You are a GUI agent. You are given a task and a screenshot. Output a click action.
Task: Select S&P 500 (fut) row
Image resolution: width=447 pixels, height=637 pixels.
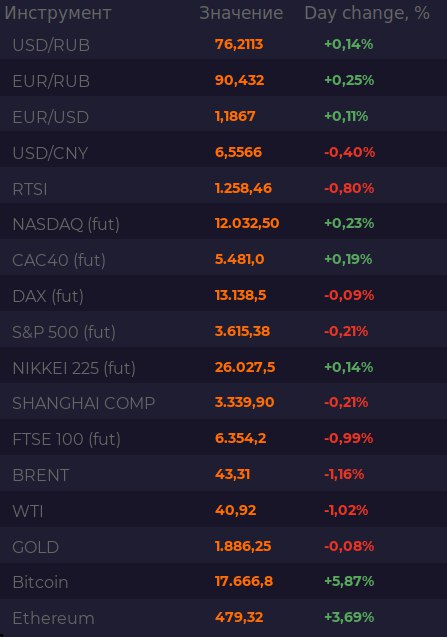pos(224,332)
